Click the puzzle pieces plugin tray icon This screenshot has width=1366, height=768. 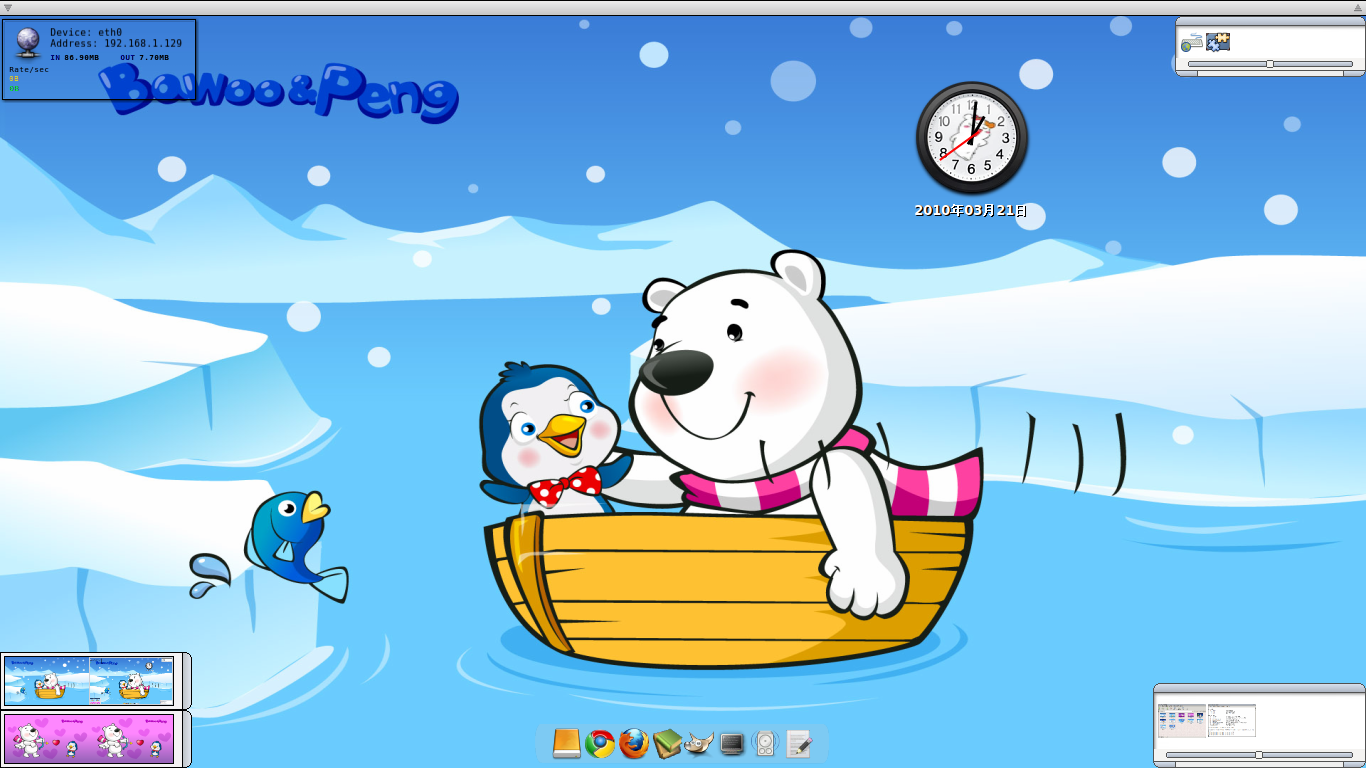coord(1218,42)
